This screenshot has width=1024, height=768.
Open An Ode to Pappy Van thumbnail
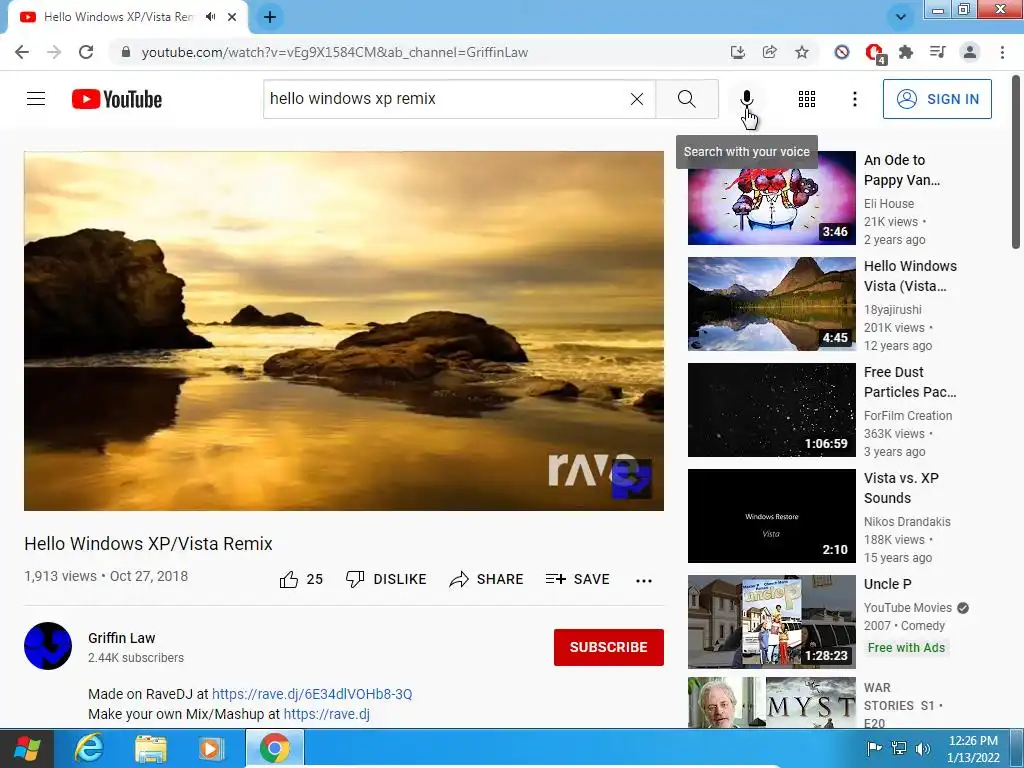(771, 198)
